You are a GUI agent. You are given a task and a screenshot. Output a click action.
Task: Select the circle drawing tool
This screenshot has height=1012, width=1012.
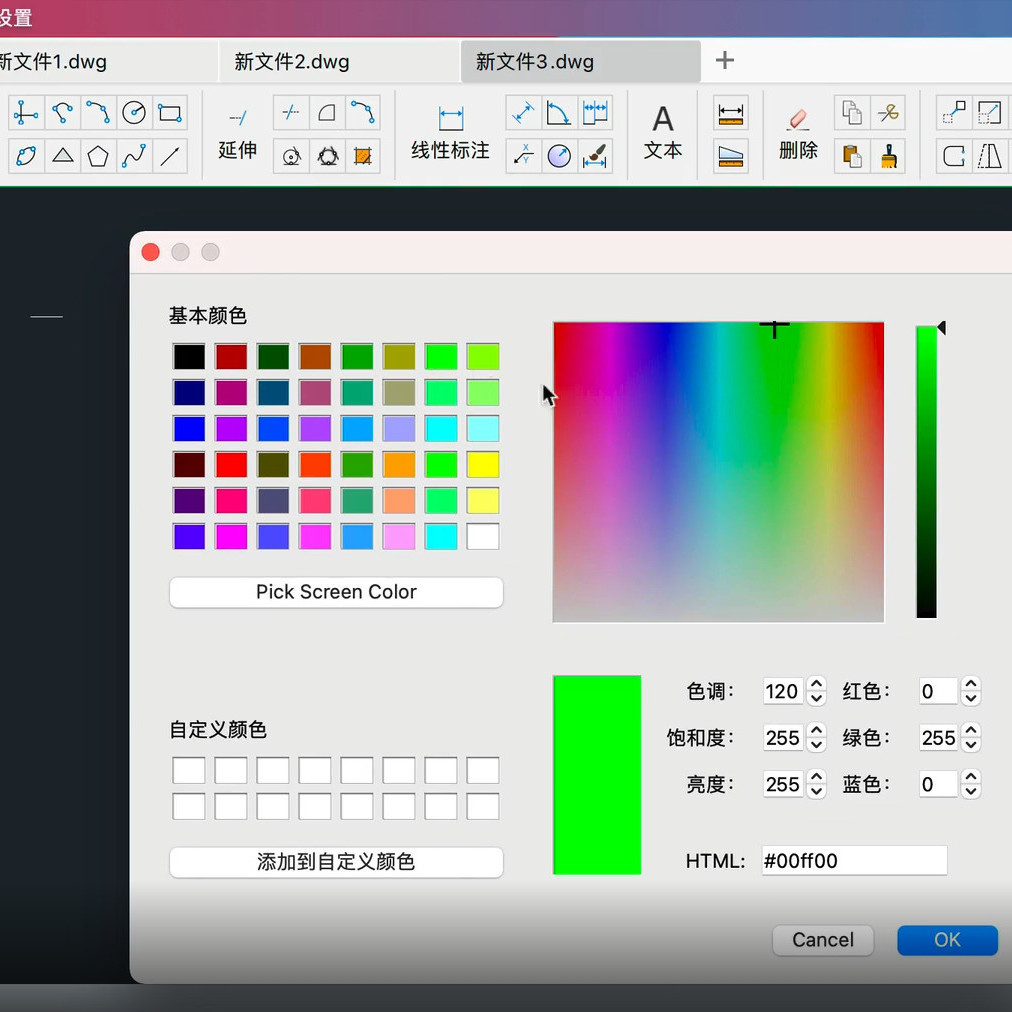pyautogui.click(x=134, y=113)
